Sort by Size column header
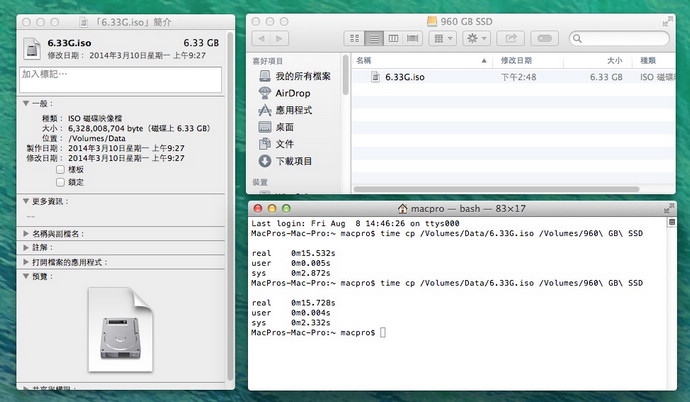Viewport: 690px width, 402px height. click(598, 61)
